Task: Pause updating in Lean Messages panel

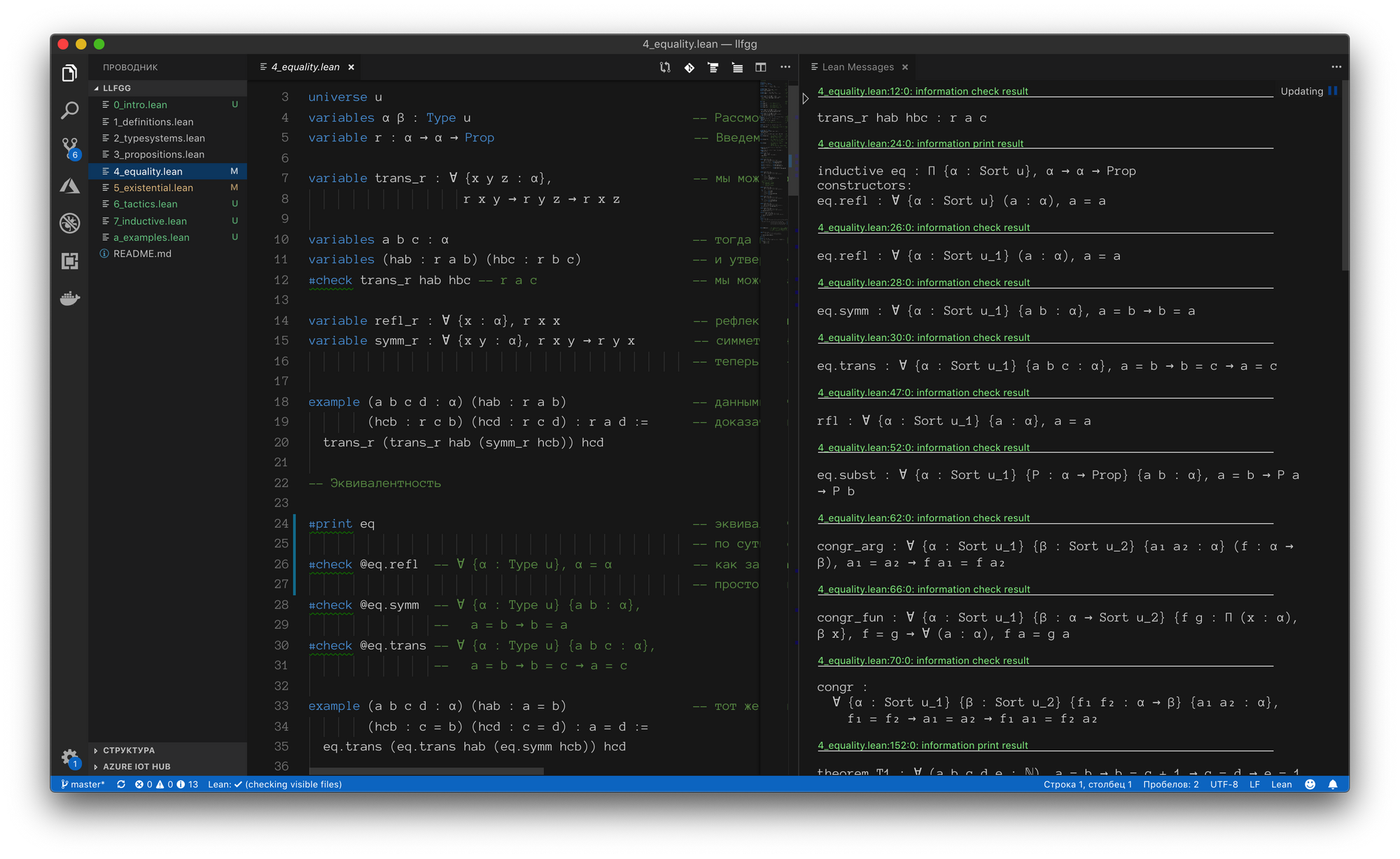Action: (1333, 91)
